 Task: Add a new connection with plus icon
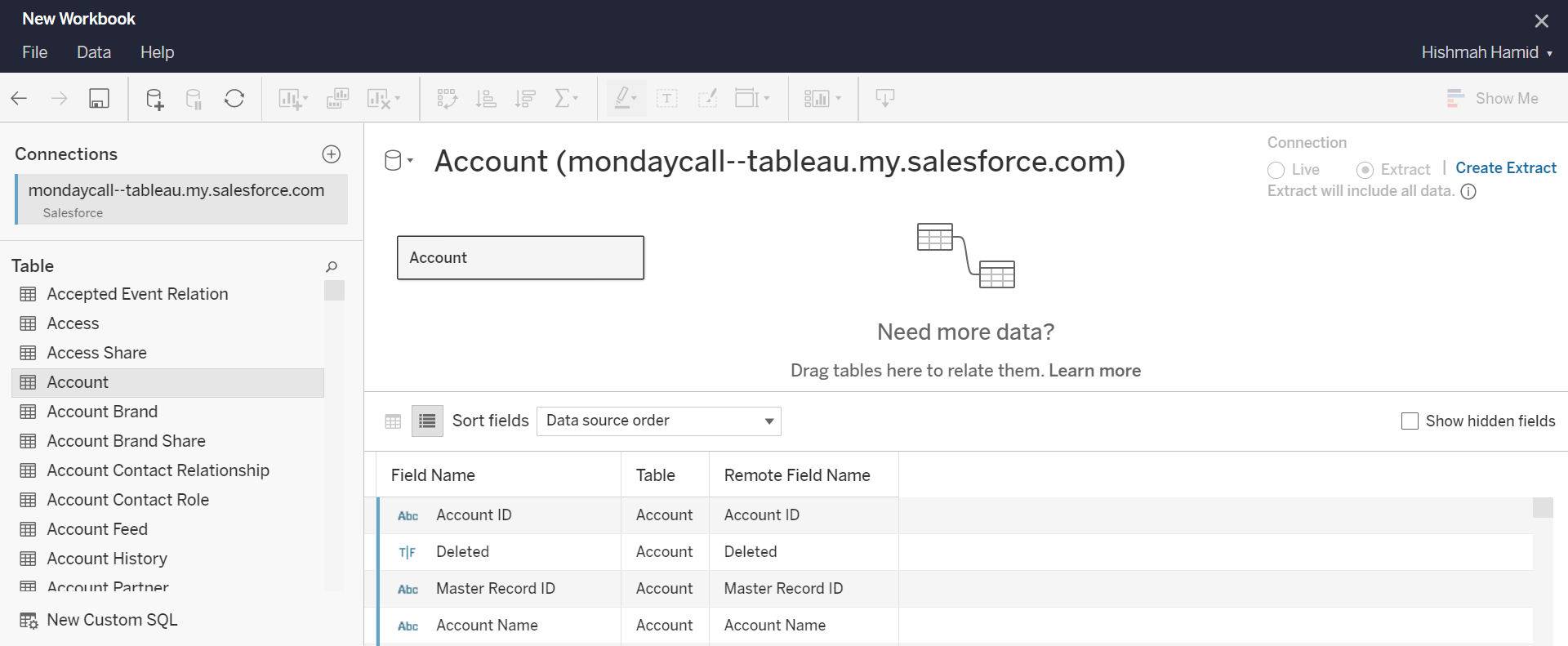tap(331, 154)
